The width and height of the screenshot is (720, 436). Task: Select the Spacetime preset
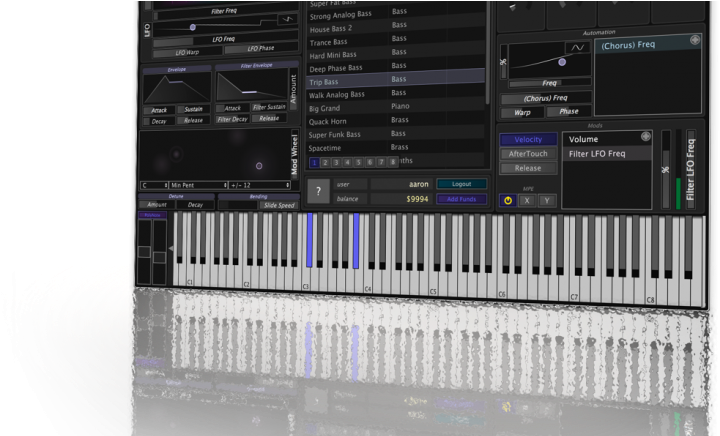pyautogui.click(x=395, y=148)
